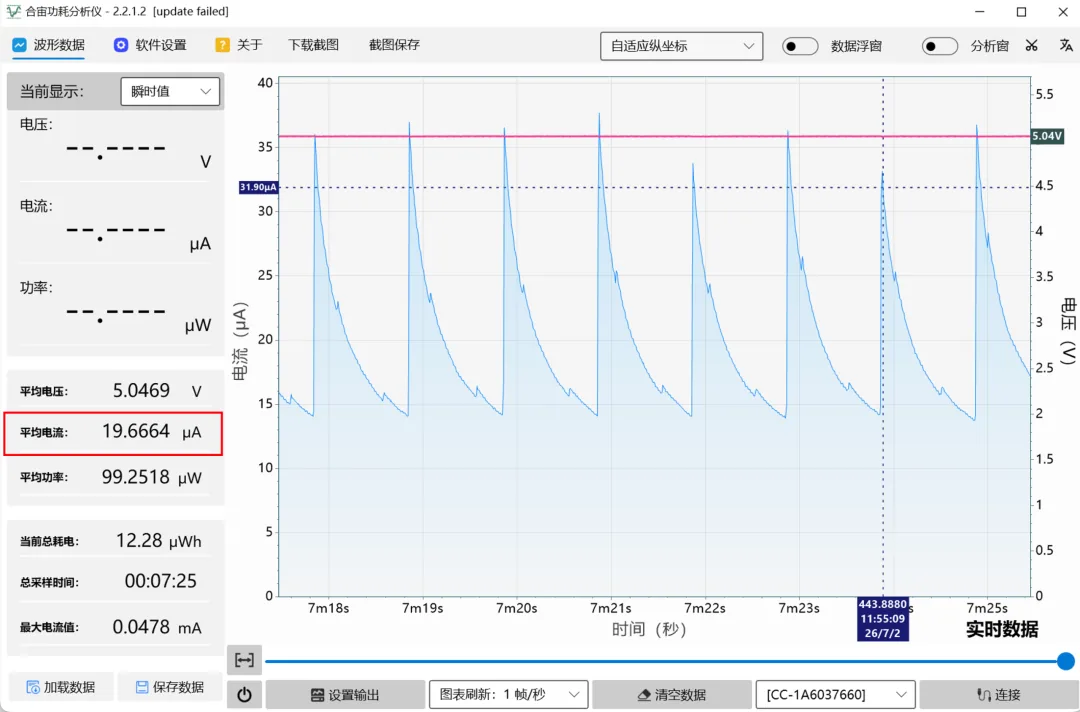Click the 443.8880 time cursor label
This screenshot has height=712, width=1080.
click(x=882, y=619)
